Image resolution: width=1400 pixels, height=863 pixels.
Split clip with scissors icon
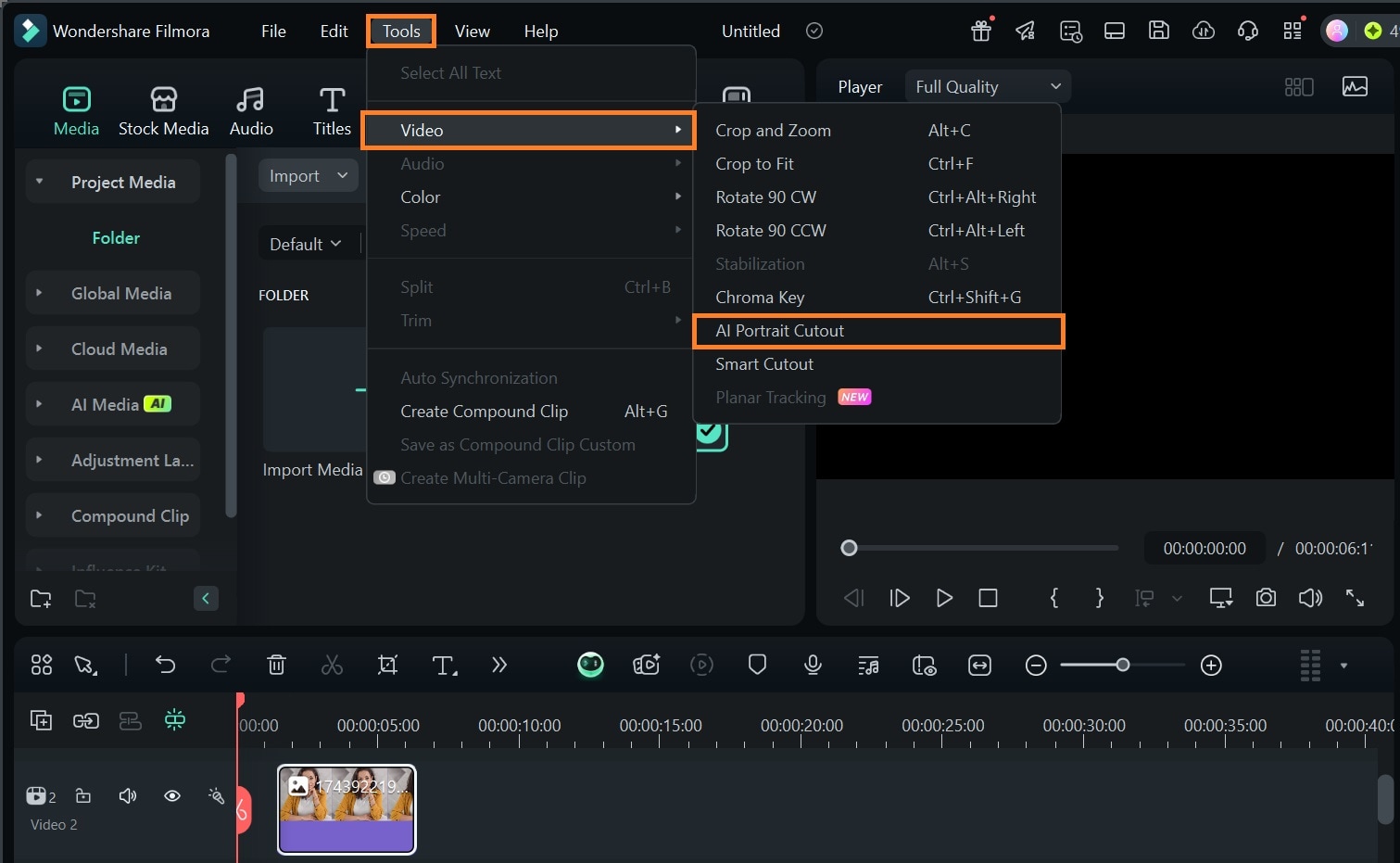click(332, 665)
